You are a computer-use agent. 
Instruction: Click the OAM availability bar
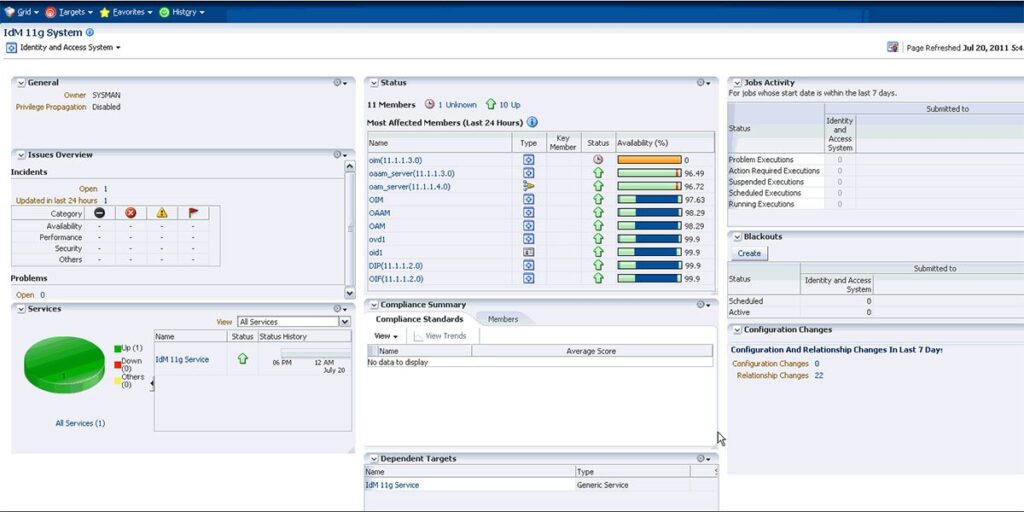coord(649,226)
